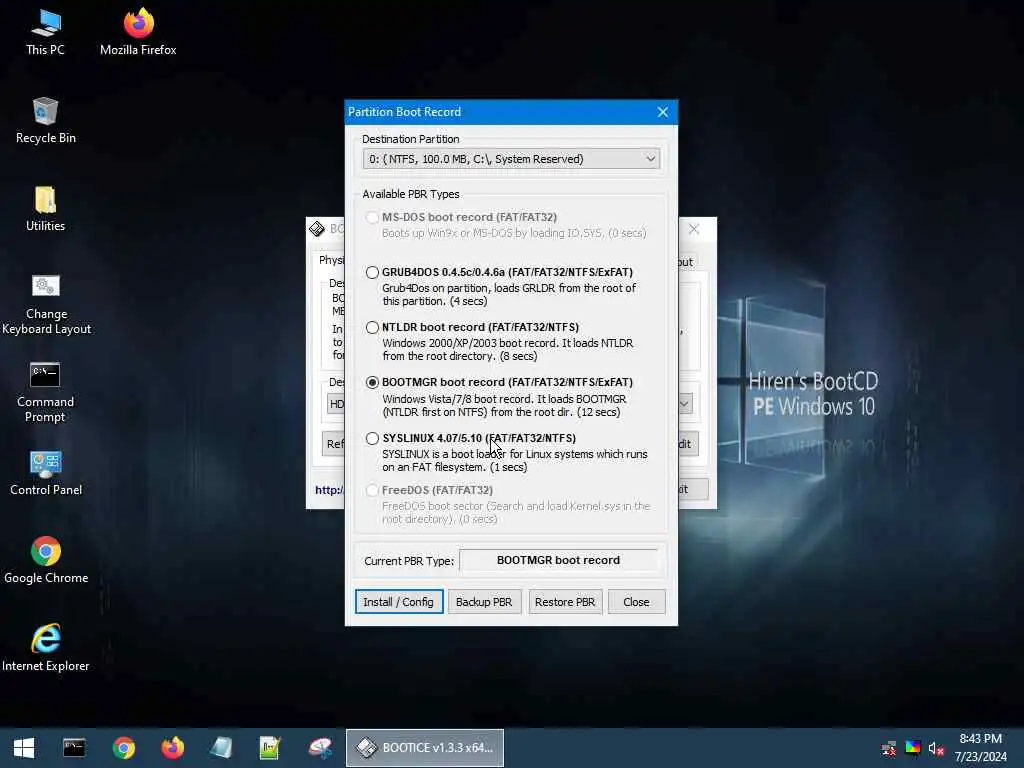The height and width of the screenshot is (768, 1024).
Task: Open Internet Explorer desktop icon
Action: 46,648
